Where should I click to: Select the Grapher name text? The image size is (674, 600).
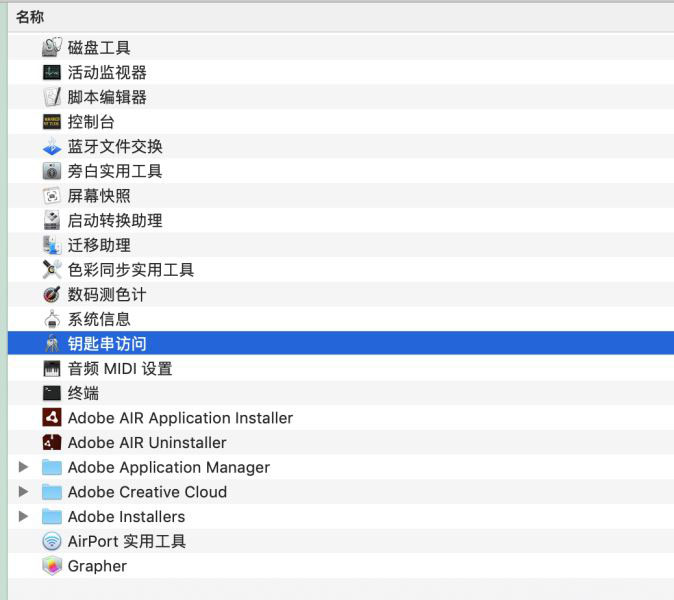[x=97, y=566]
